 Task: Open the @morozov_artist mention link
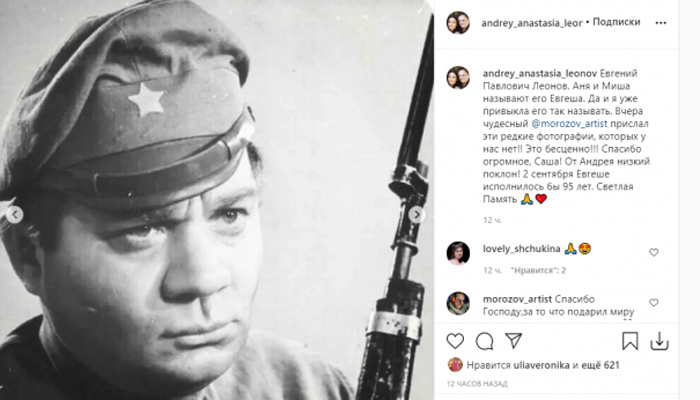(x=569, y=123)
